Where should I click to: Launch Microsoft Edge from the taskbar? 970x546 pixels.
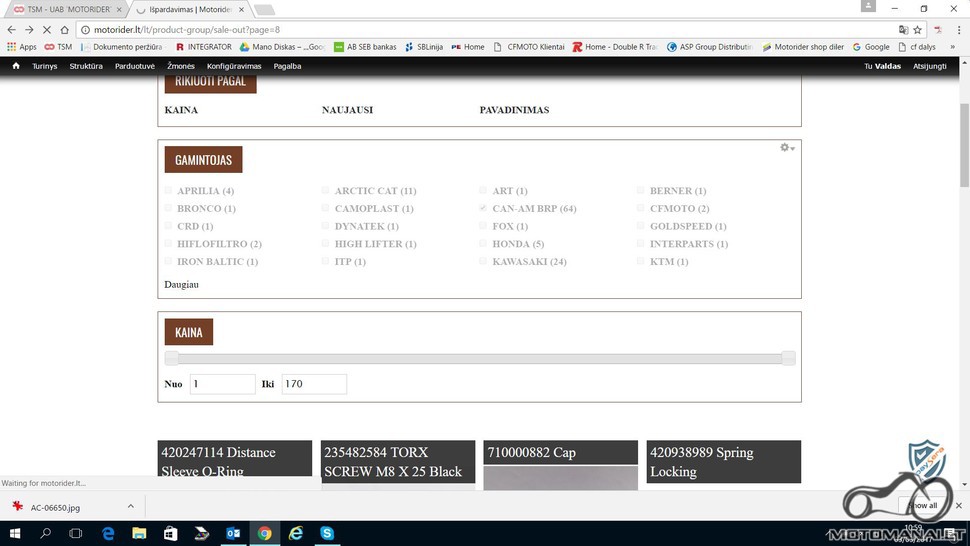tap(108, 533)
